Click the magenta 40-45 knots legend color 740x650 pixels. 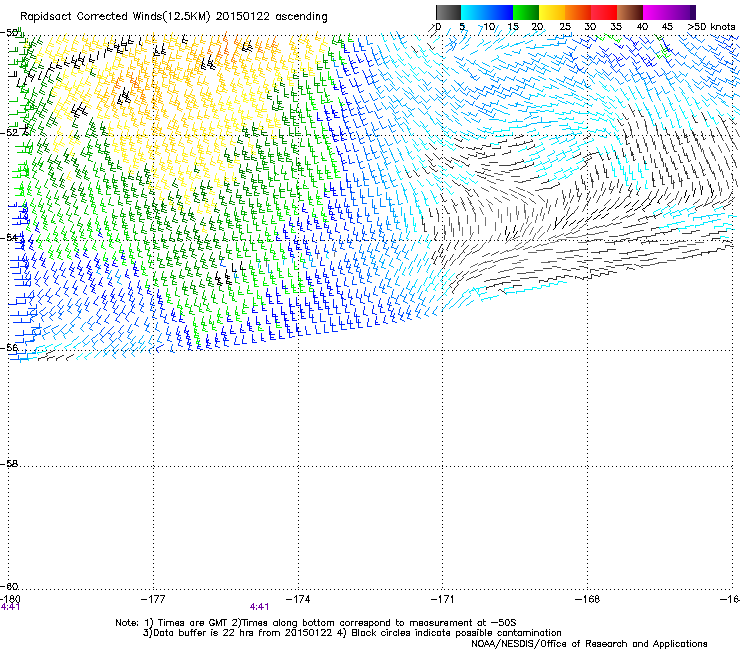click(656, 12)
